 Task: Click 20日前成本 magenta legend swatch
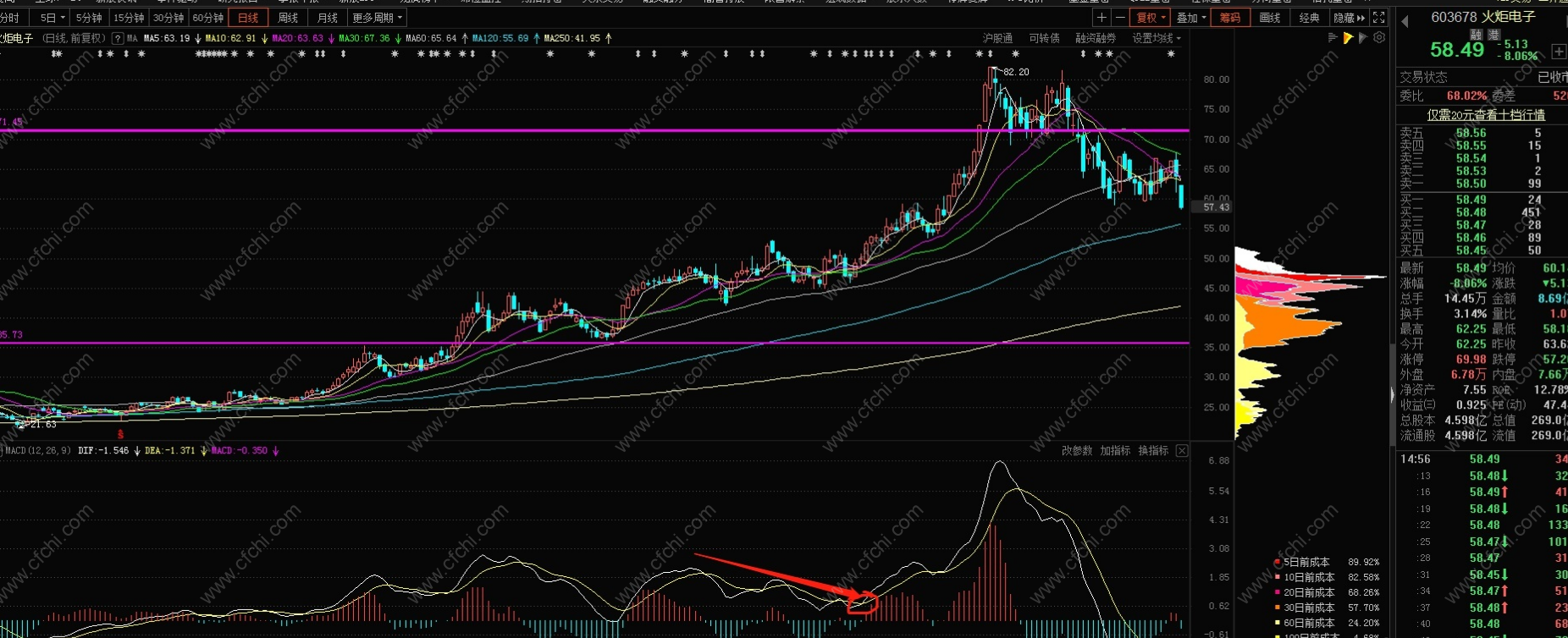point(1278,593)
